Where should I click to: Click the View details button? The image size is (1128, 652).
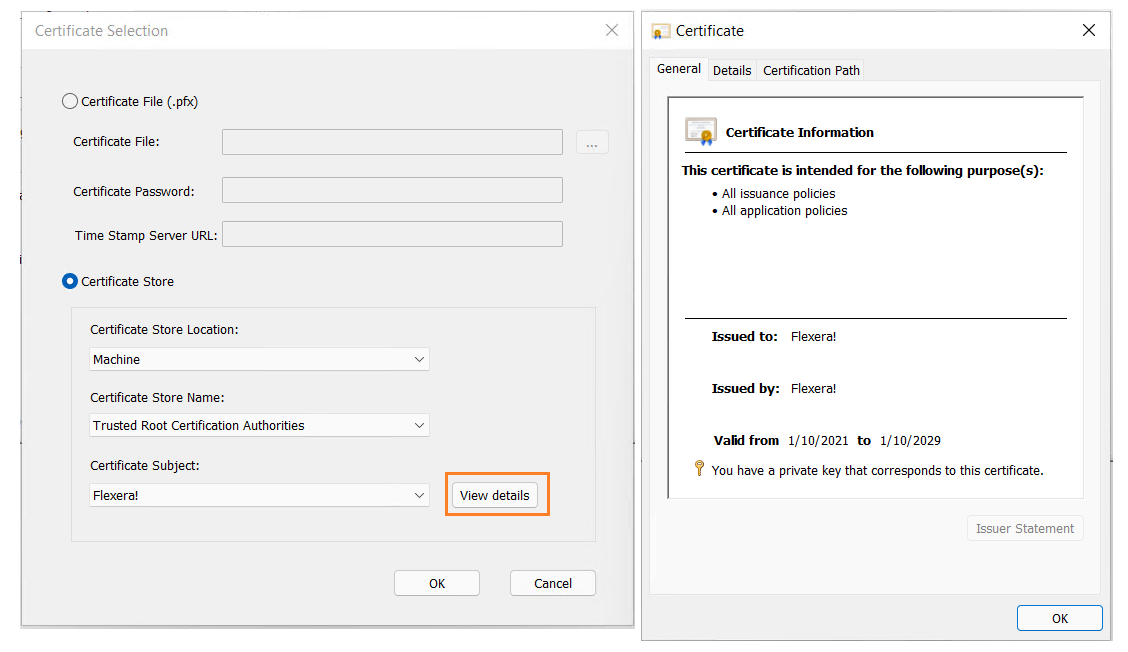[495, 495]
